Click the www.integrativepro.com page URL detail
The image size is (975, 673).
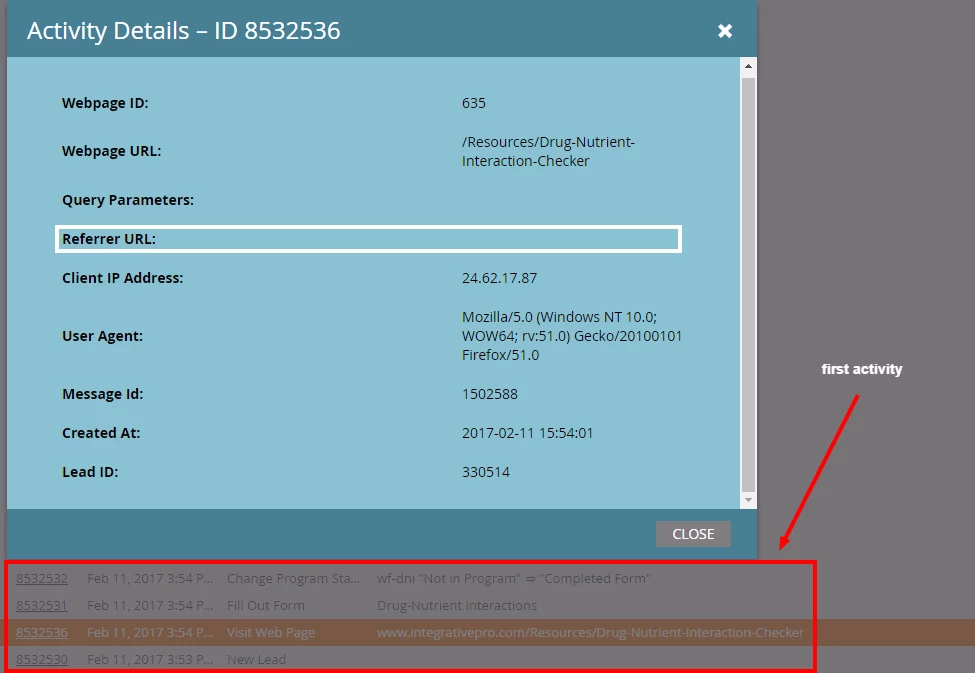(x=590, y=633)
